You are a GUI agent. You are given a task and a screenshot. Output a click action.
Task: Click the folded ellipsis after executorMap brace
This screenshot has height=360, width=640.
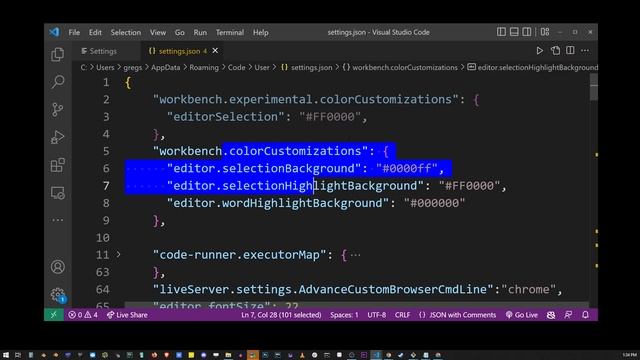[x=356, y=255]
